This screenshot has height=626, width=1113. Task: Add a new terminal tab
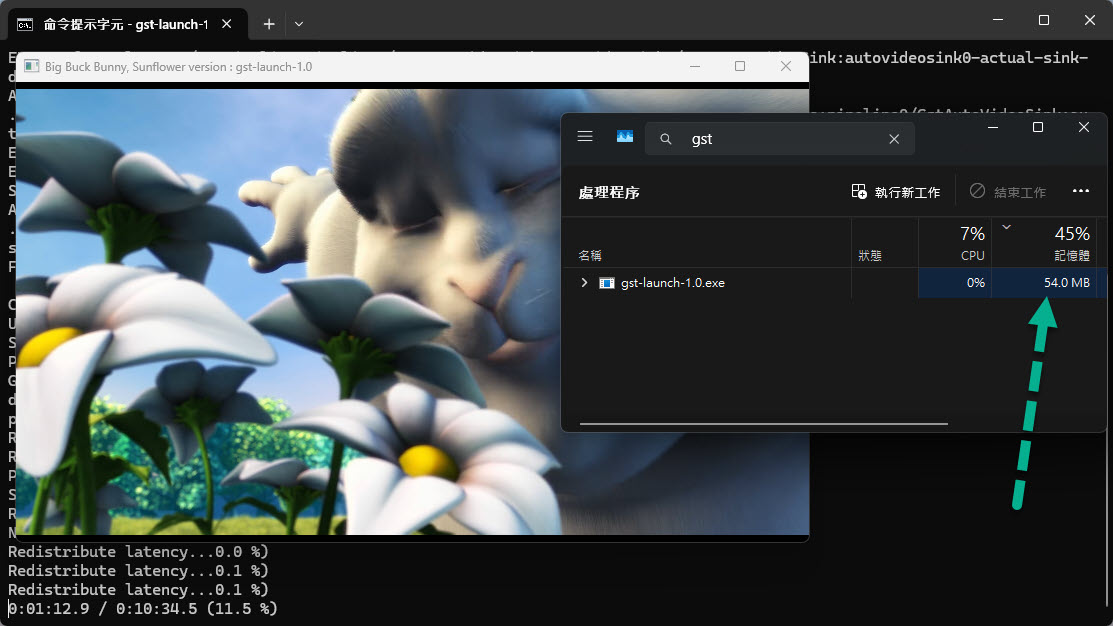[x=268, y=23]
